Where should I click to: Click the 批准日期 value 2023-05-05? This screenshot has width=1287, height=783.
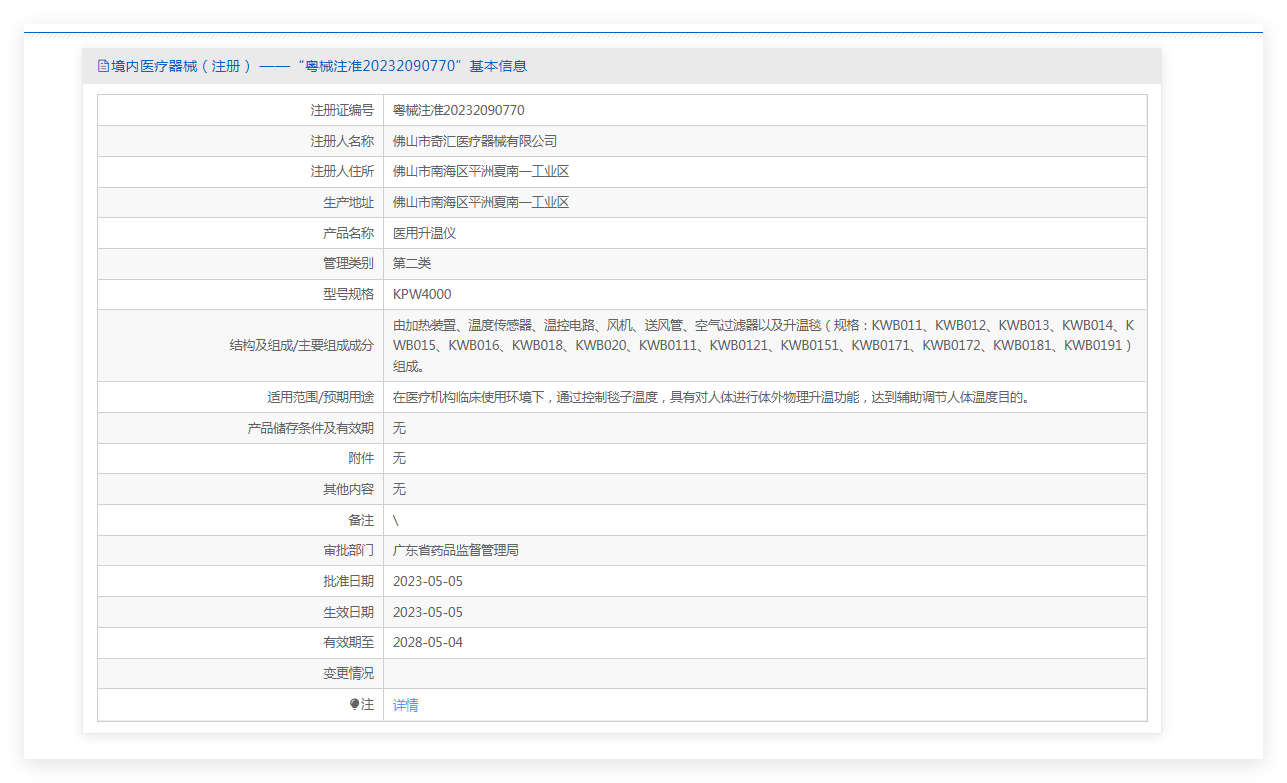(428, 581)
